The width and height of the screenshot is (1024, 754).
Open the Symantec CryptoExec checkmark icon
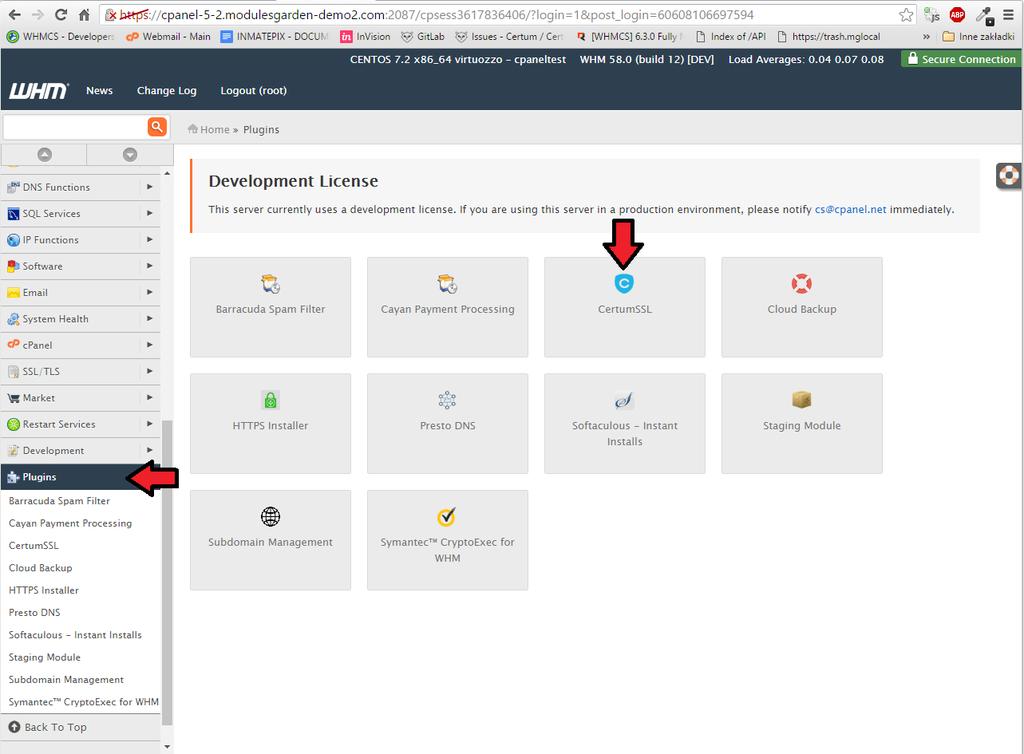(x=447, y=516)
